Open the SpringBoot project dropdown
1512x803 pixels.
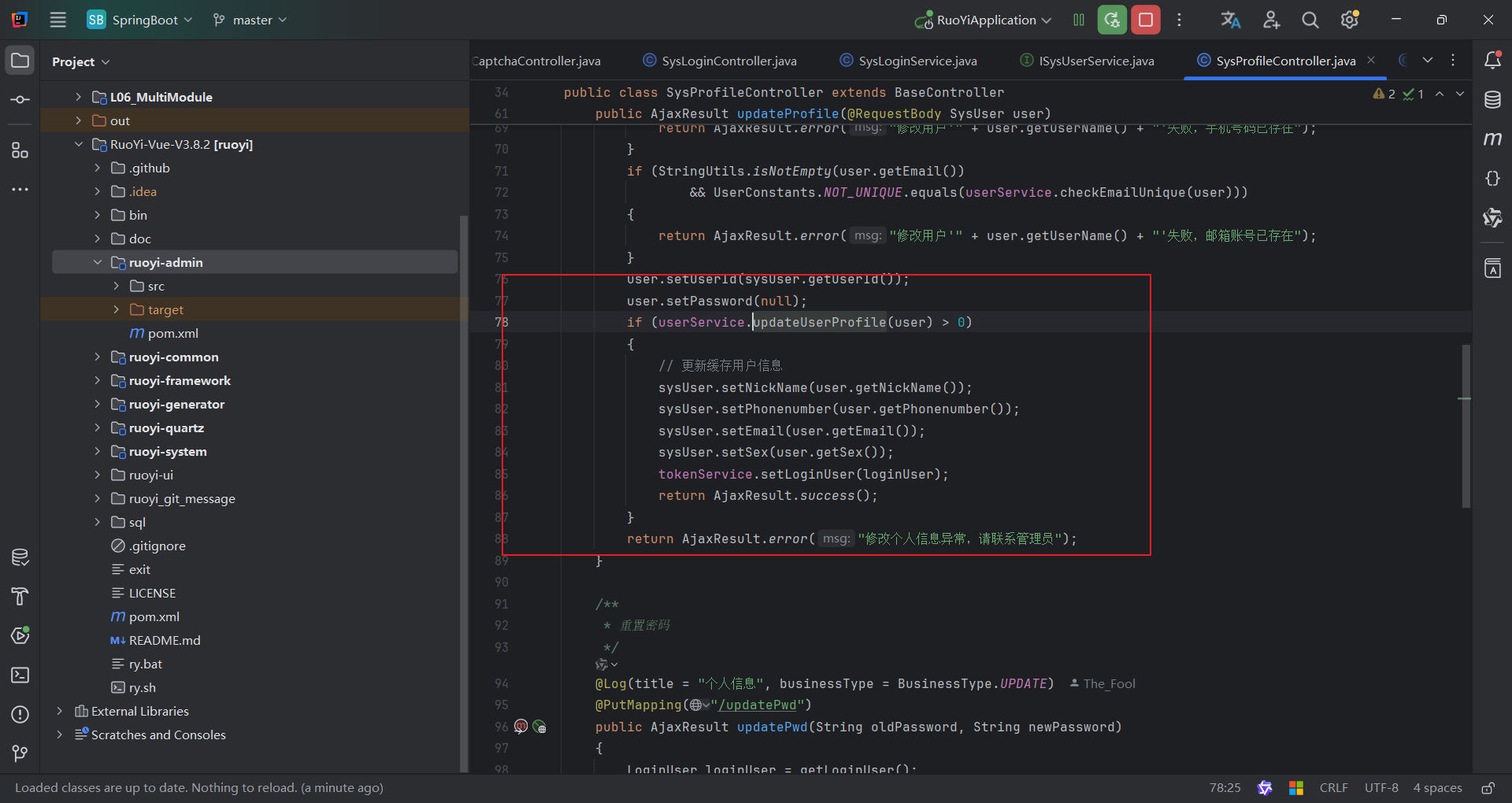[139, 20]
